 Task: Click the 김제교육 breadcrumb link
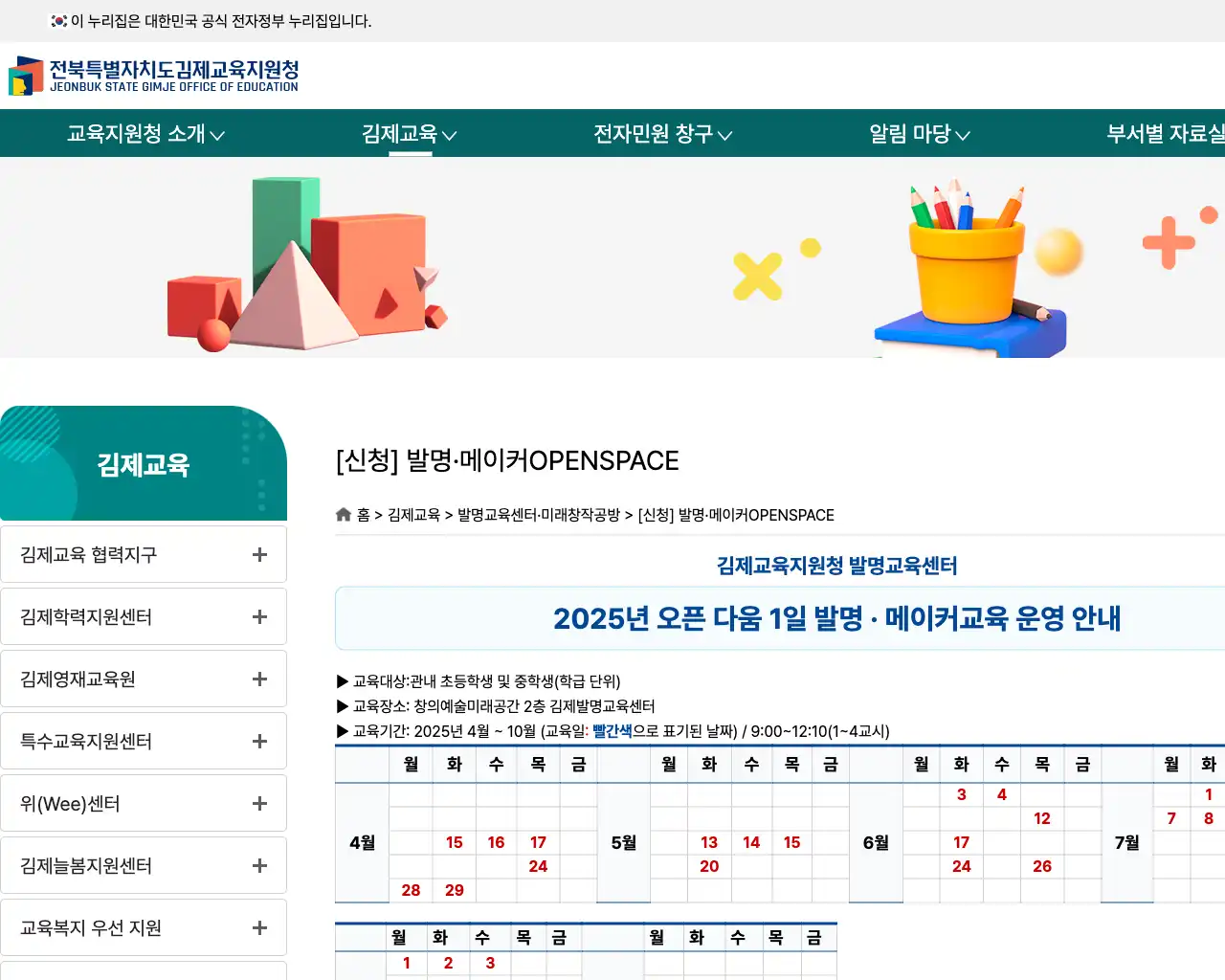coord(413,515)
